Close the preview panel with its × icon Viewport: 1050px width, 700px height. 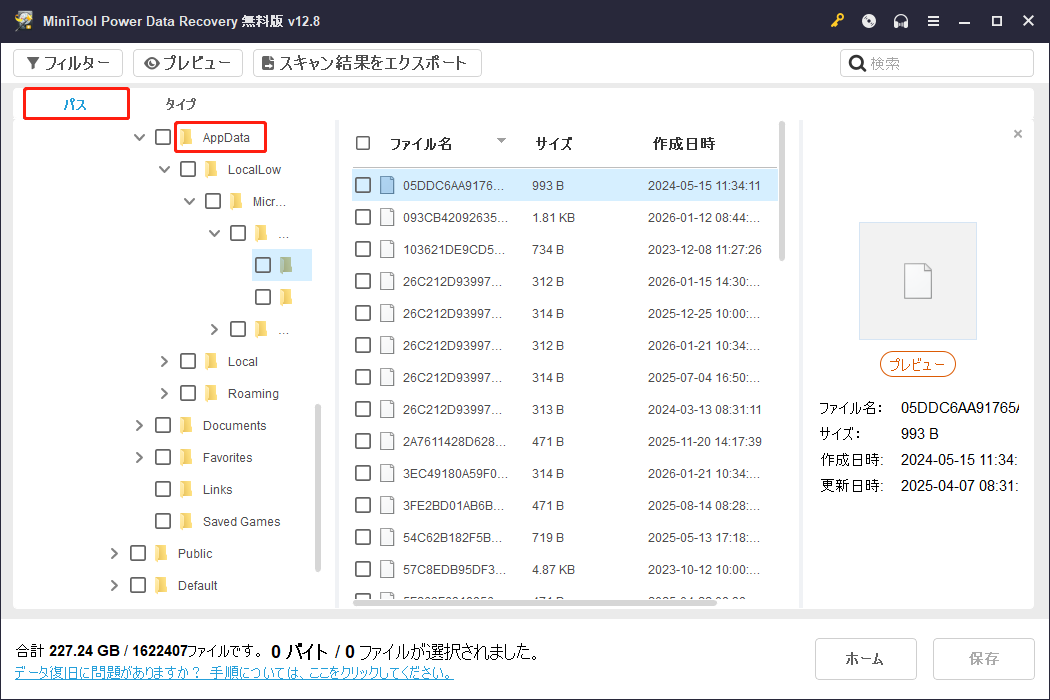pyautogui.click(x=1017, y=133)
